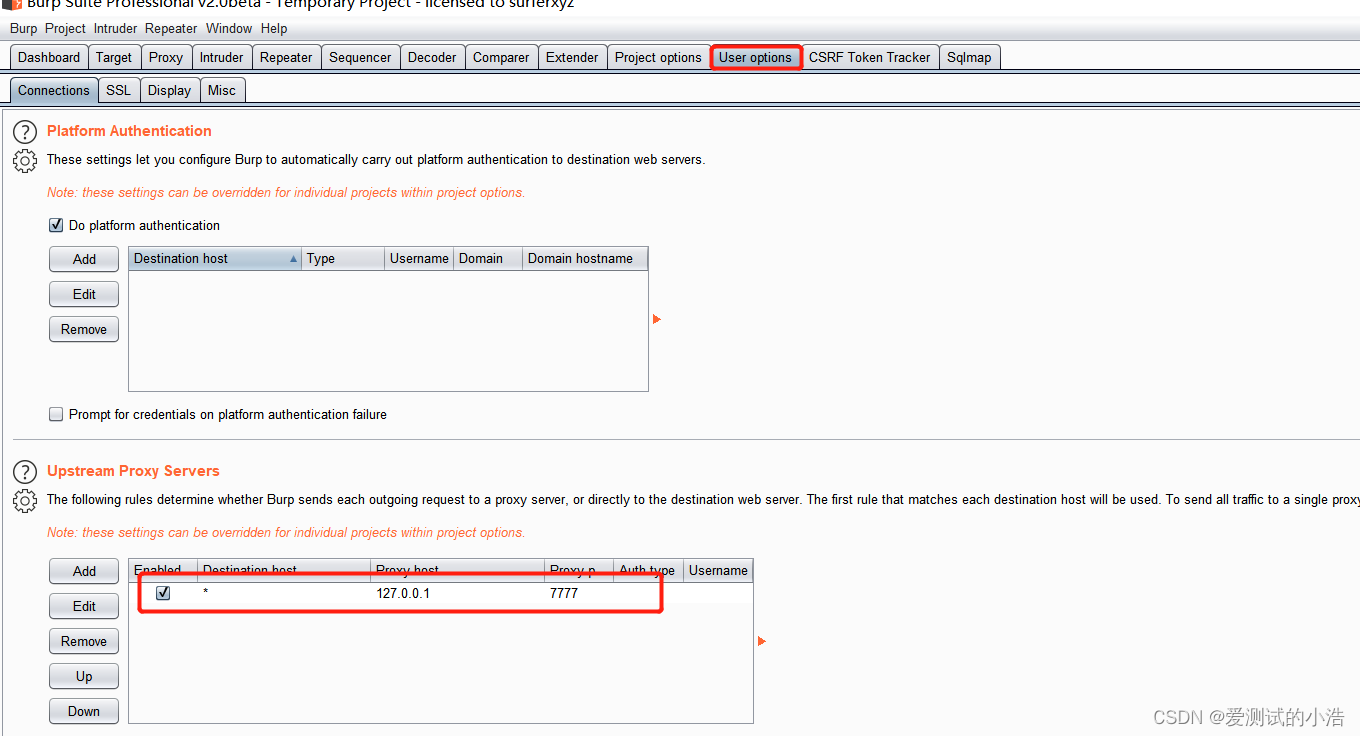The height and width of the screenshot is (736, 1360).
Task: Switch to the Repeater tab
Action: click(286, 57)
